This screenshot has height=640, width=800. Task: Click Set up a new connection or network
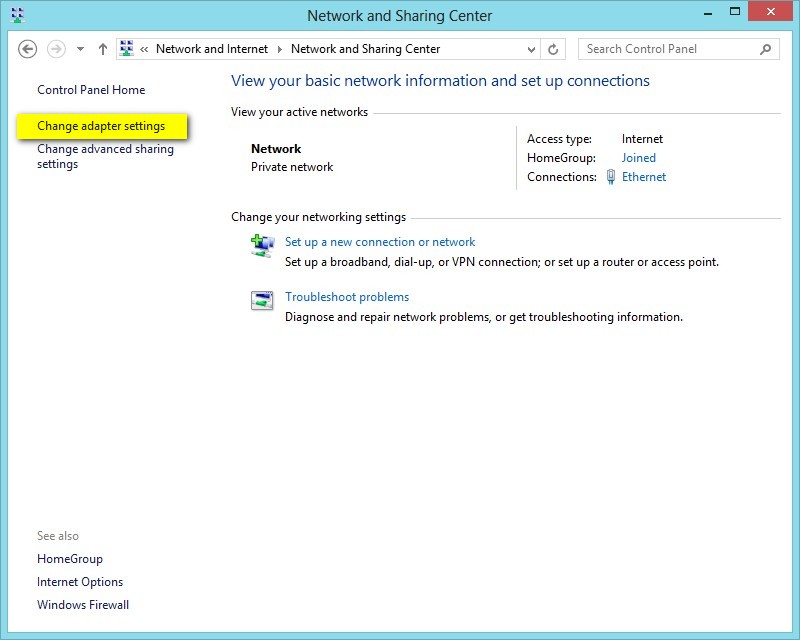click(380, 242)
